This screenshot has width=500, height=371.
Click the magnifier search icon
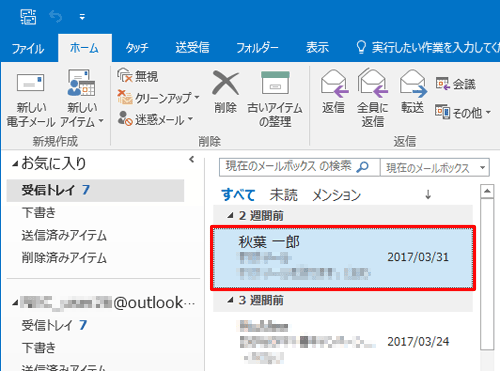(x=362, y=167)
